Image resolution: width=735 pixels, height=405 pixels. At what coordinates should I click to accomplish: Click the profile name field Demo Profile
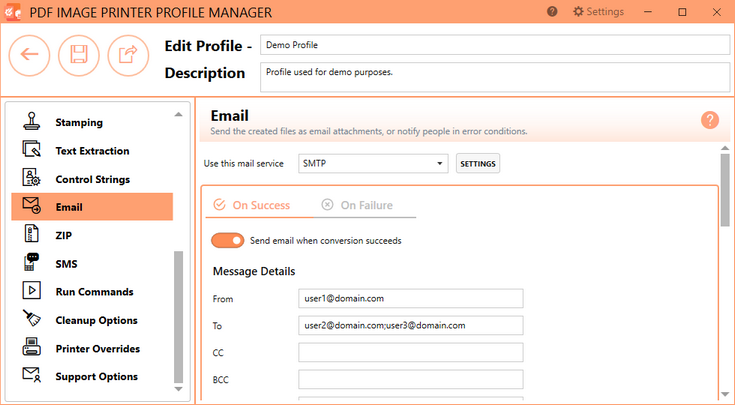point(495,45)
